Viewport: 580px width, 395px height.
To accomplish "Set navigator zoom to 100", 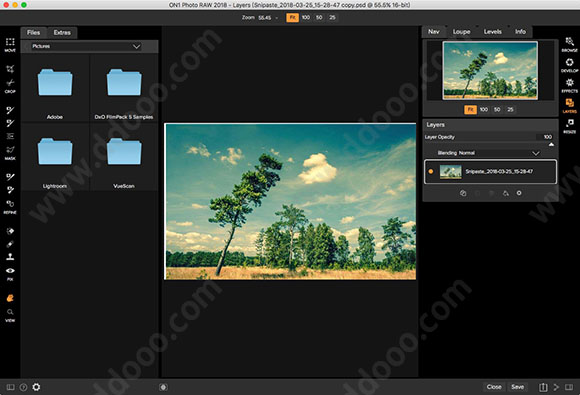I will tap(484, 109).
